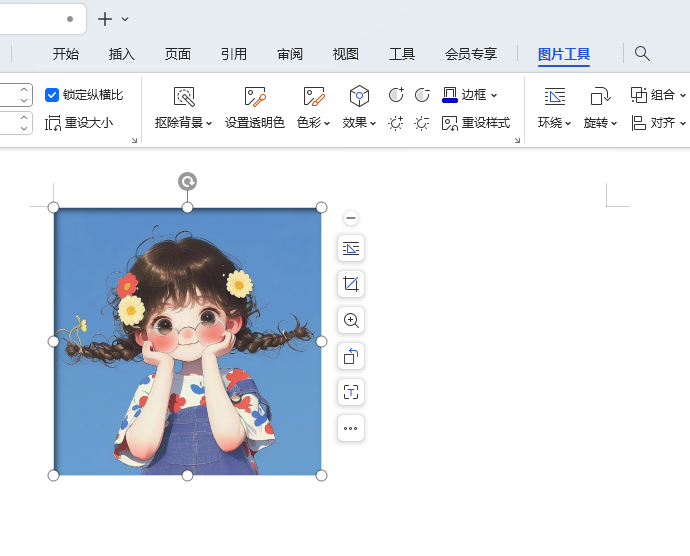Open the 视图 tab
Image resolution: width=690 pixels, height=556 pixels.
click(x=346, y=54)
